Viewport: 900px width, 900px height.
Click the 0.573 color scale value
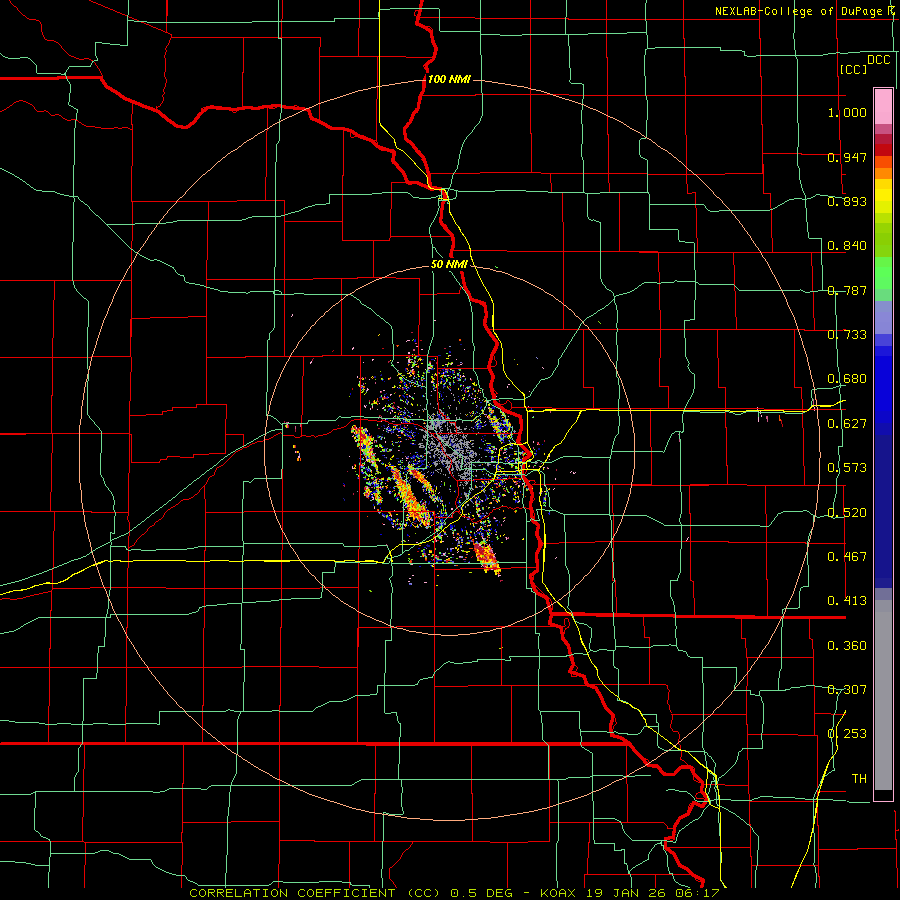[x=847, y=468]
